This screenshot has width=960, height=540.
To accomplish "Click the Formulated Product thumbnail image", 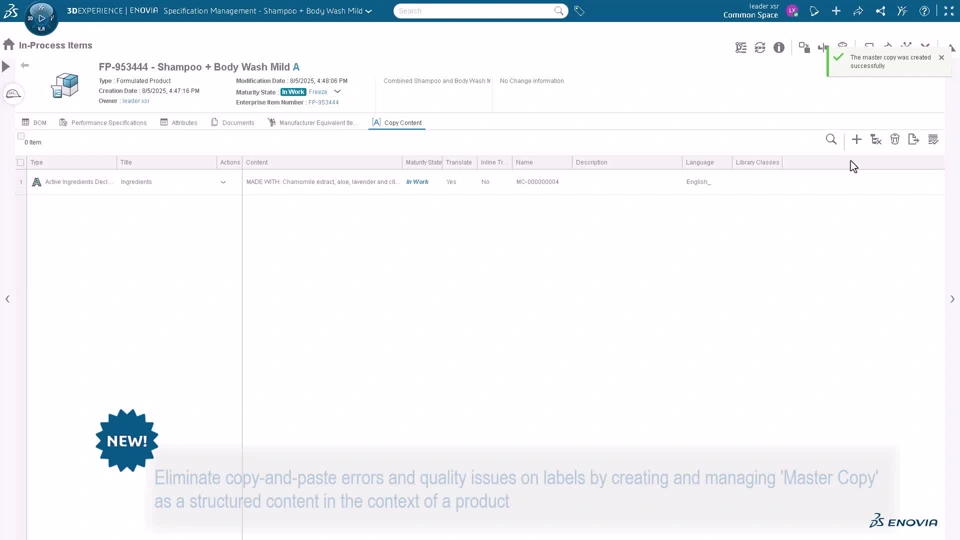I will [x=64, y=85].
